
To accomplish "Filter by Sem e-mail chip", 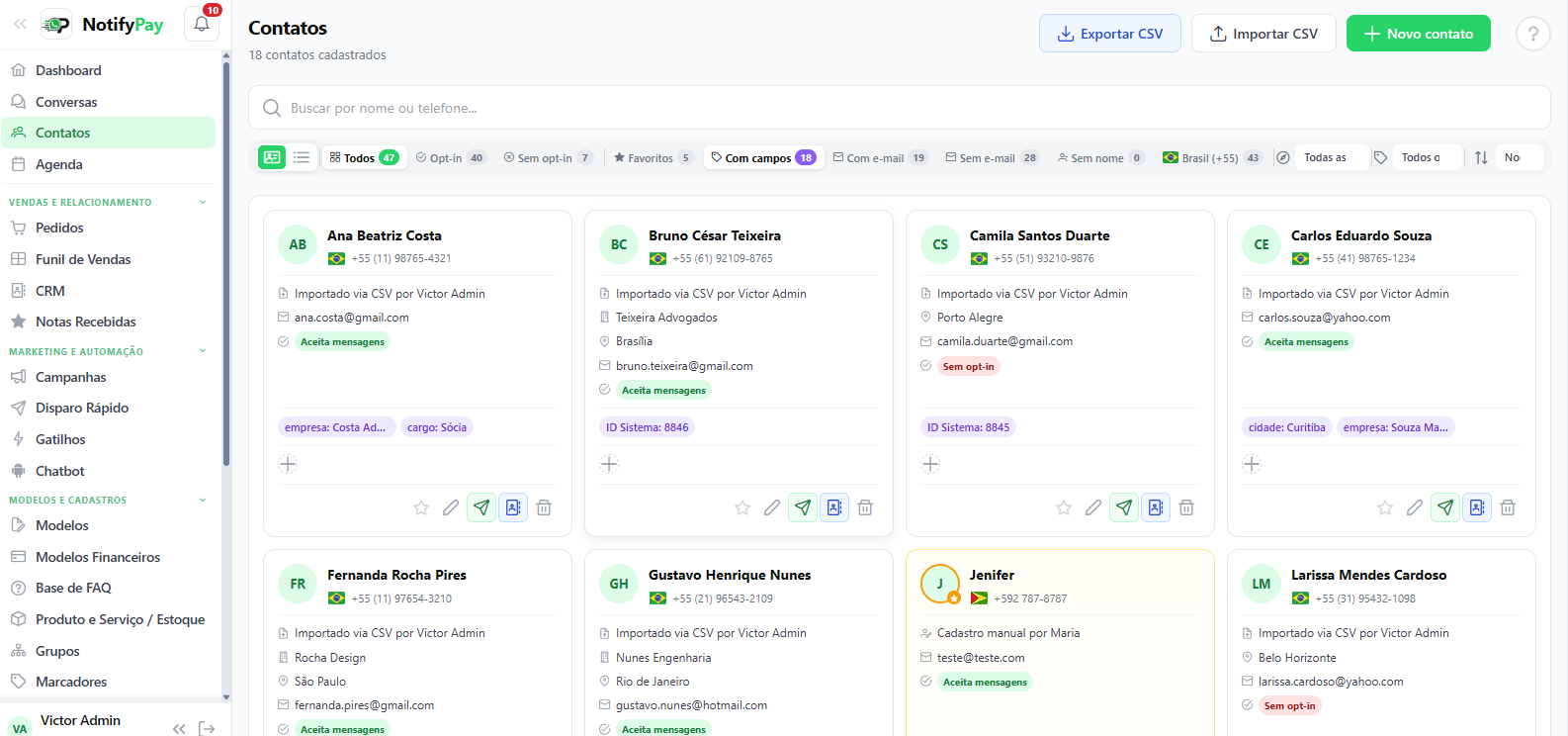I will [x=993, y=157].
